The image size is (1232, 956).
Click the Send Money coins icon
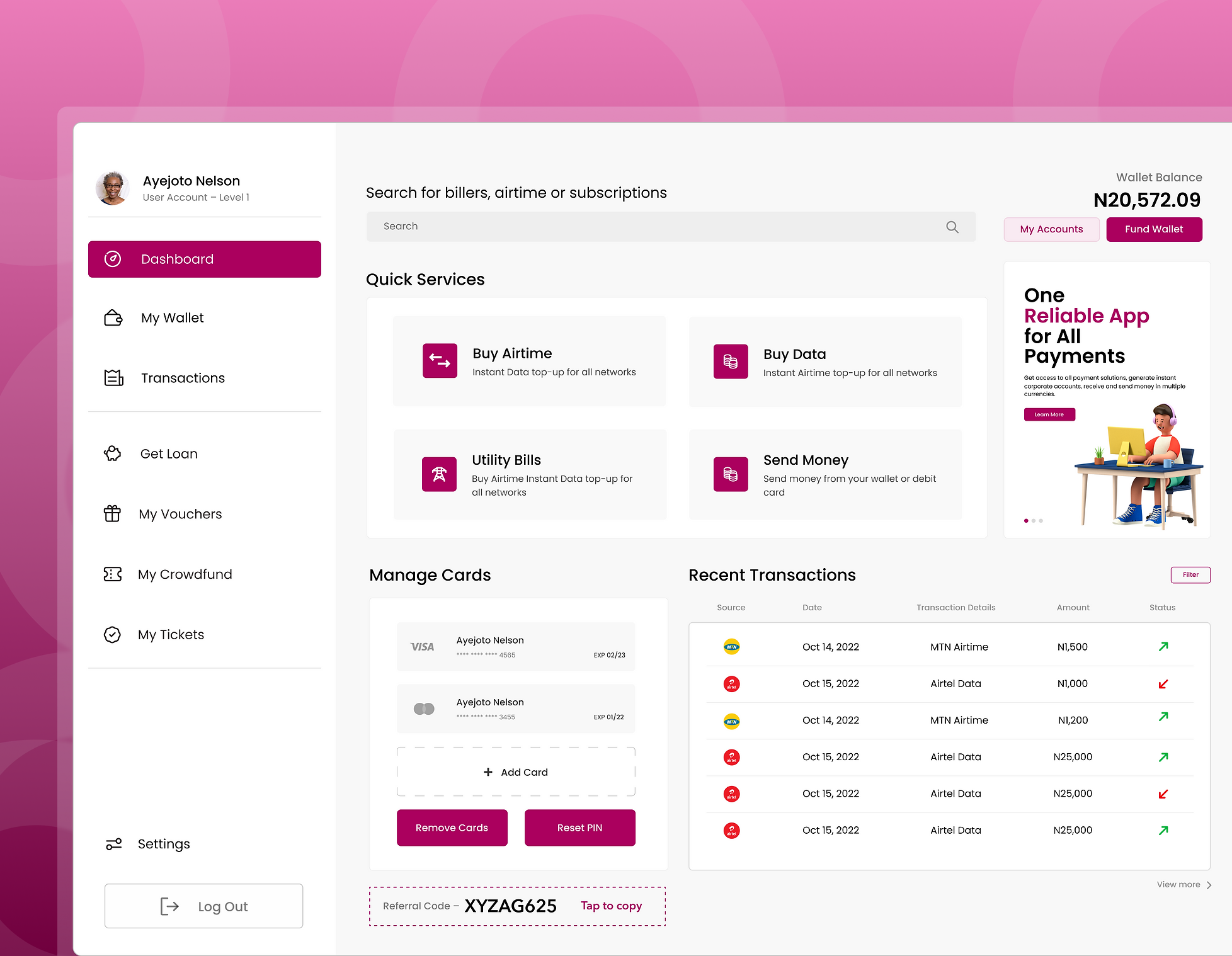[730, 474]
